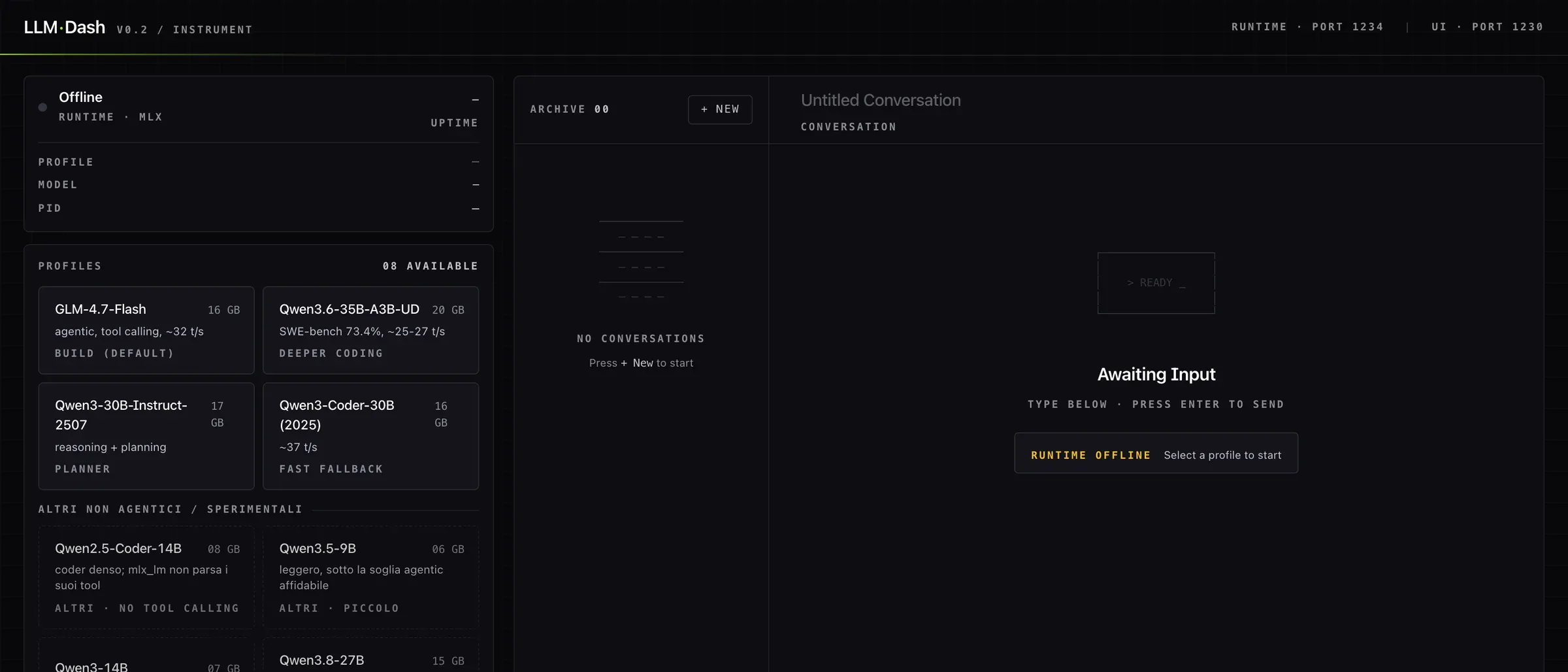This screenshot has height=672, width=1568.
Task: Click 'TYPE BELOW · PRESS ENTER TO SEND' hint
Action: pos(1156,404)
